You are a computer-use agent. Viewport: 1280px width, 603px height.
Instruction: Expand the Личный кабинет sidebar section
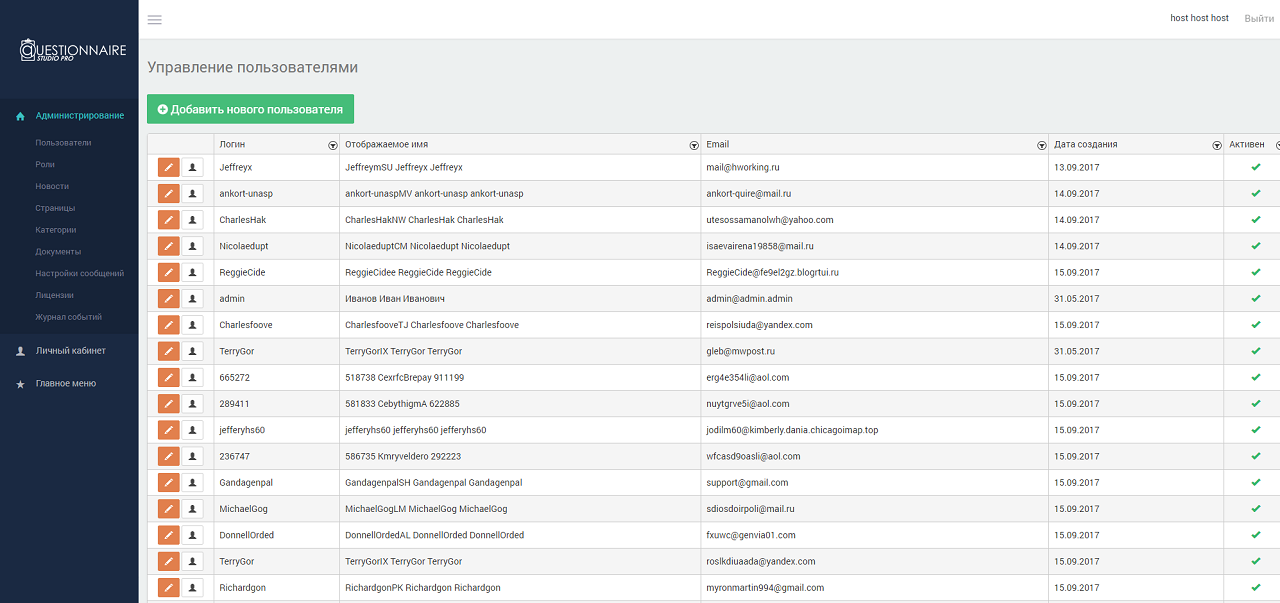pos(70,351)
